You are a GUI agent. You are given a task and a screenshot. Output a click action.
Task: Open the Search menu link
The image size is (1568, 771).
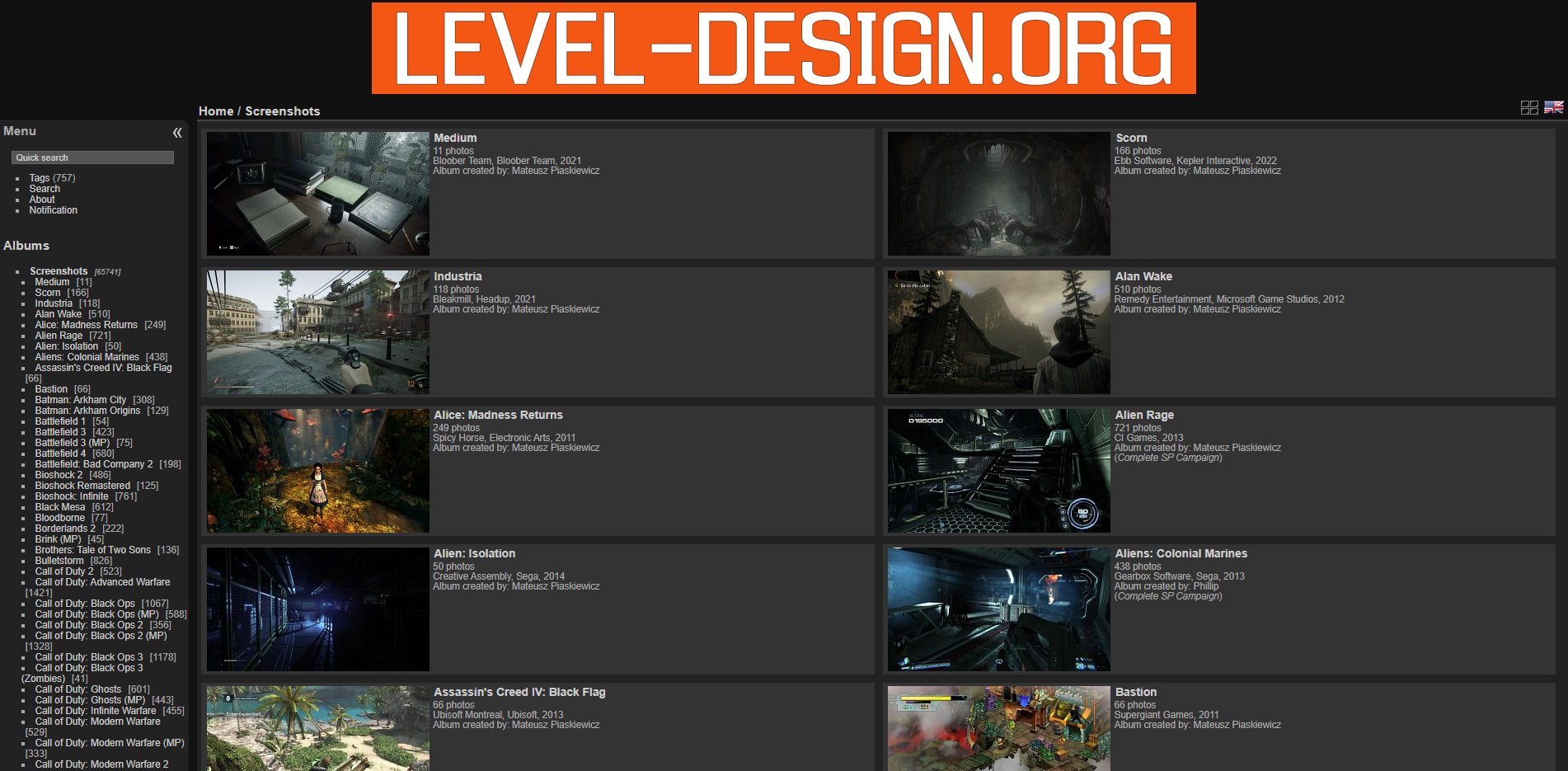[x=45, y=189]
